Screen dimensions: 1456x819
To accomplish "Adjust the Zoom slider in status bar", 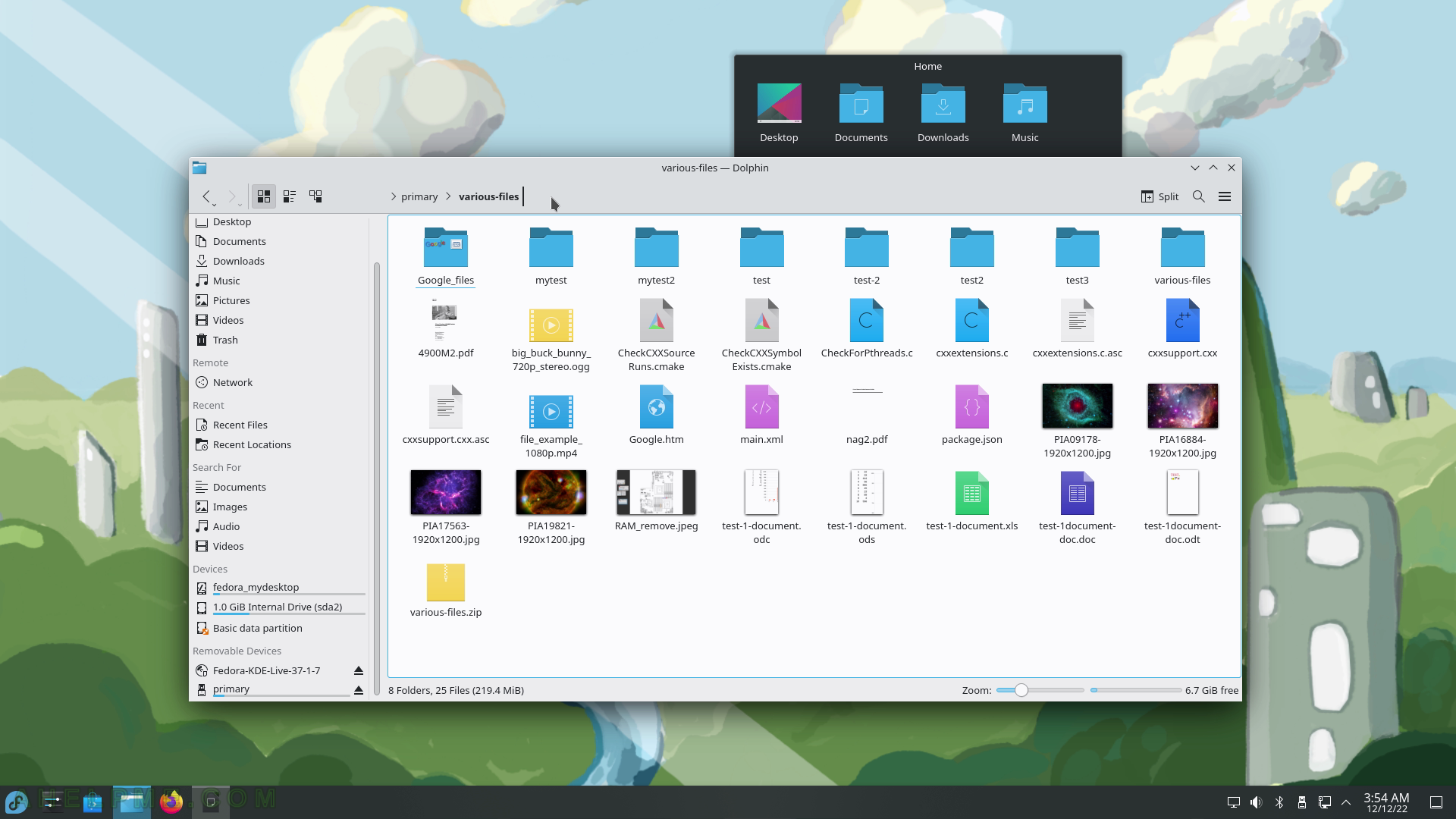I will pos(1040,690).
